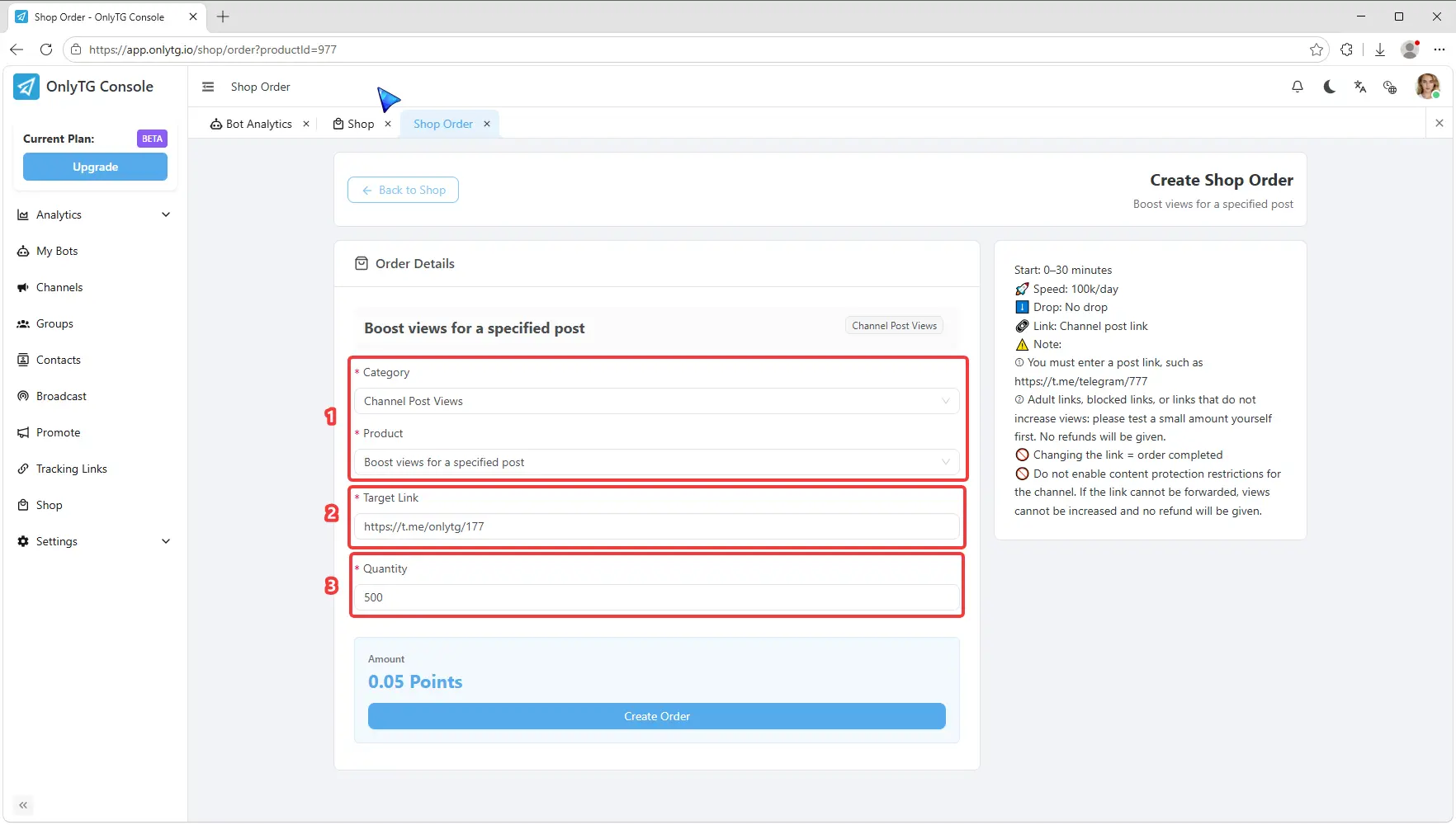Click the Changing the link = order completed line
This screenshot has width=1456, height=825.
(x=1119, y=455)
